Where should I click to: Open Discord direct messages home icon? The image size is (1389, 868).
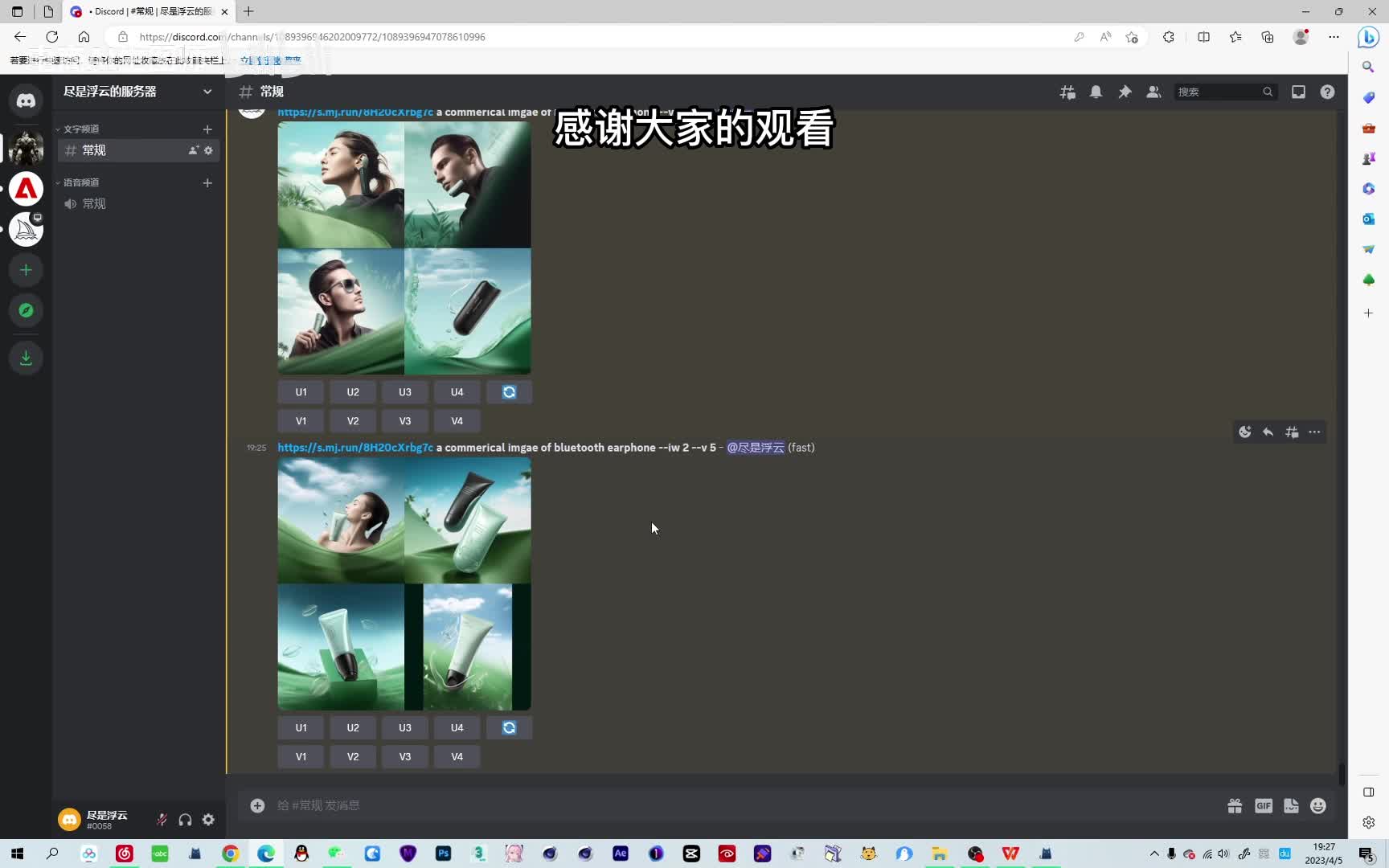[26, 100]
